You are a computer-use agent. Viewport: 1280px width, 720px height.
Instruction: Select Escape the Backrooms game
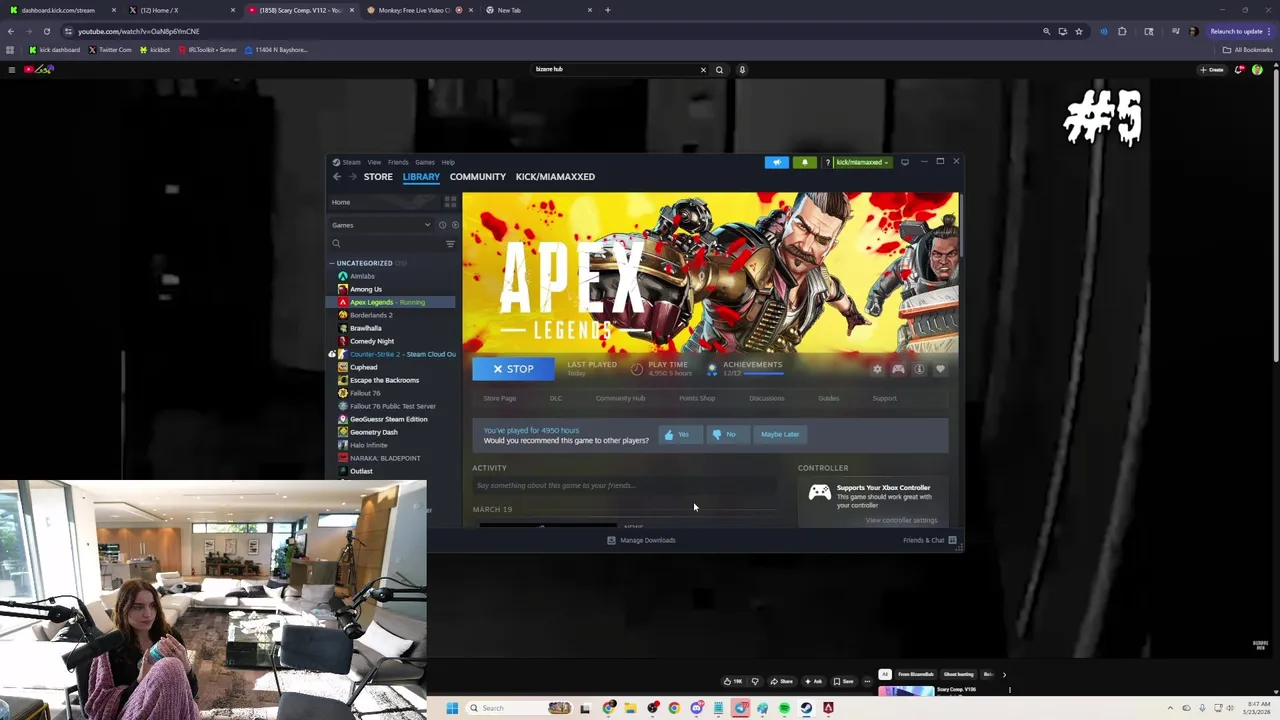point(384,380)
